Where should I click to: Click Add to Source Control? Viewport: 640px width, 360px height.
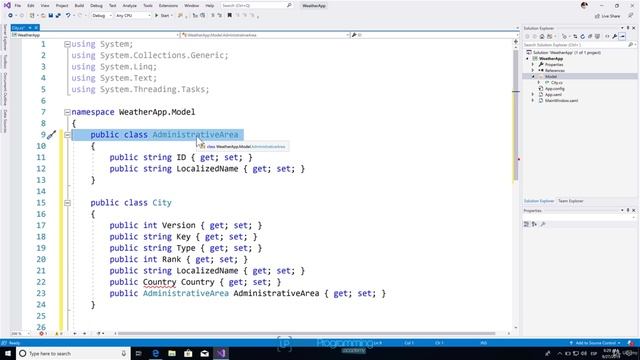click(596, 343)
